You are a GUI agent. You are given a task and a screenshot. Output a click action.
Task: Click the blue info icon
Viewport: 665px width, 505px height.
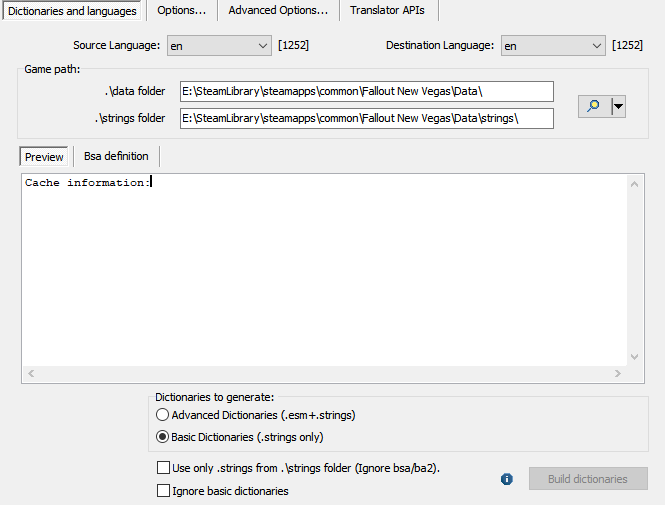pyautogui.click(x=507, y=479)
